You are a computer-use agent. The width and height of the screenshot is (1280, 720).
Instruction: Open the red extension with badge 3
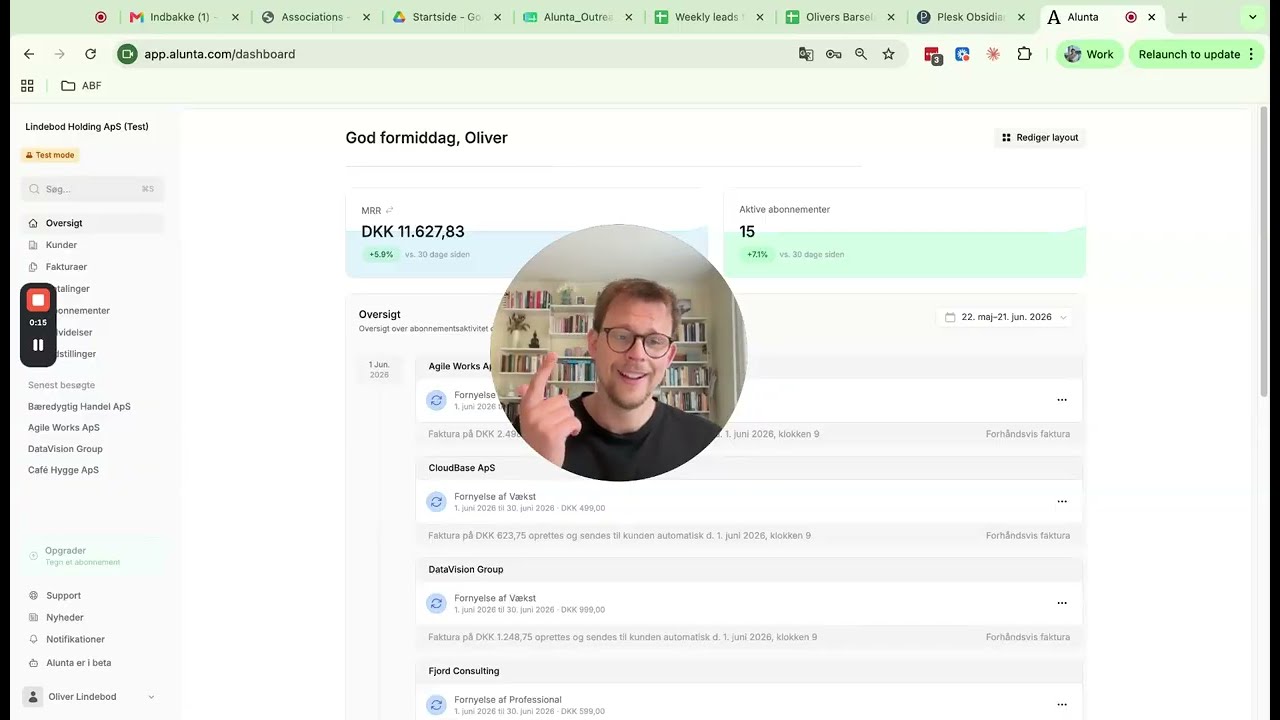[x=932, y=55]
